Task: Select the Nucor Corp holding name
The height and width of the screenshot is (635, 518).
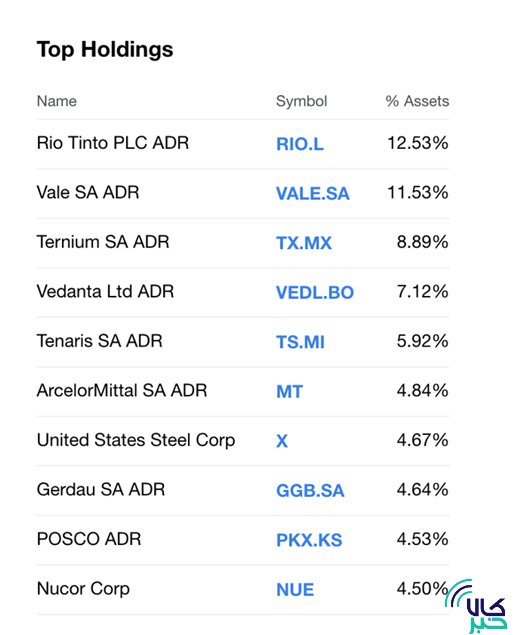Action: [x=83, y=589]
